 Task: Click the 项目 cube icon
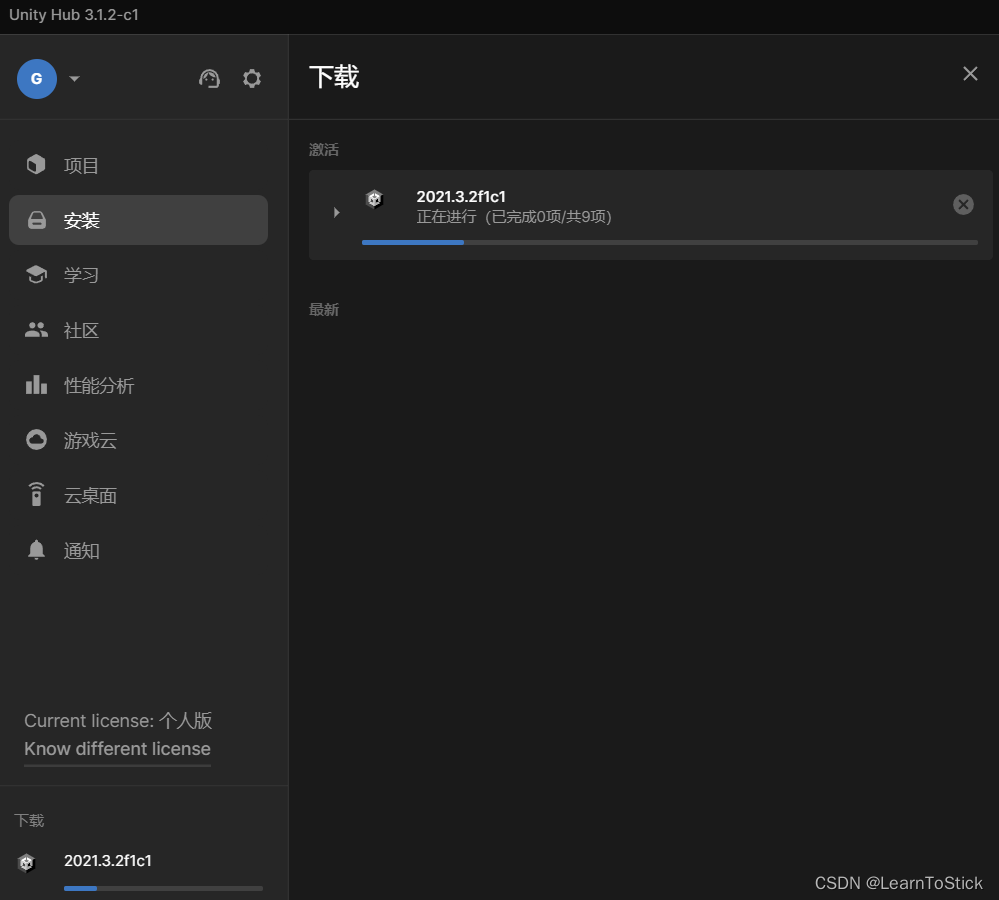pyautogui.click(x=36, y=164)
